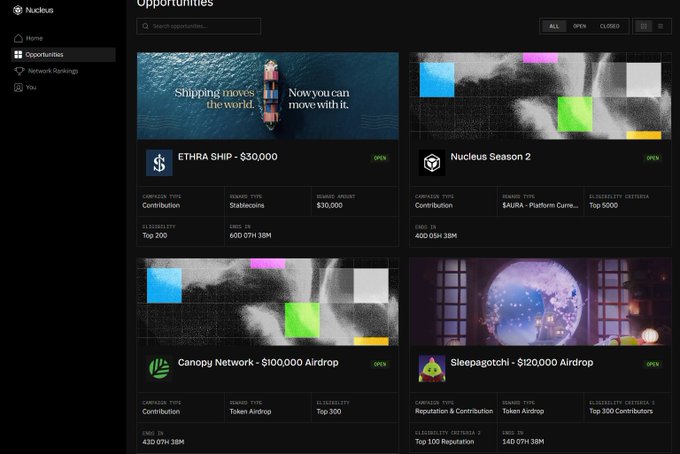Click the Nucleus logo icon
680x454 pixels.
[x=17, y=10]
